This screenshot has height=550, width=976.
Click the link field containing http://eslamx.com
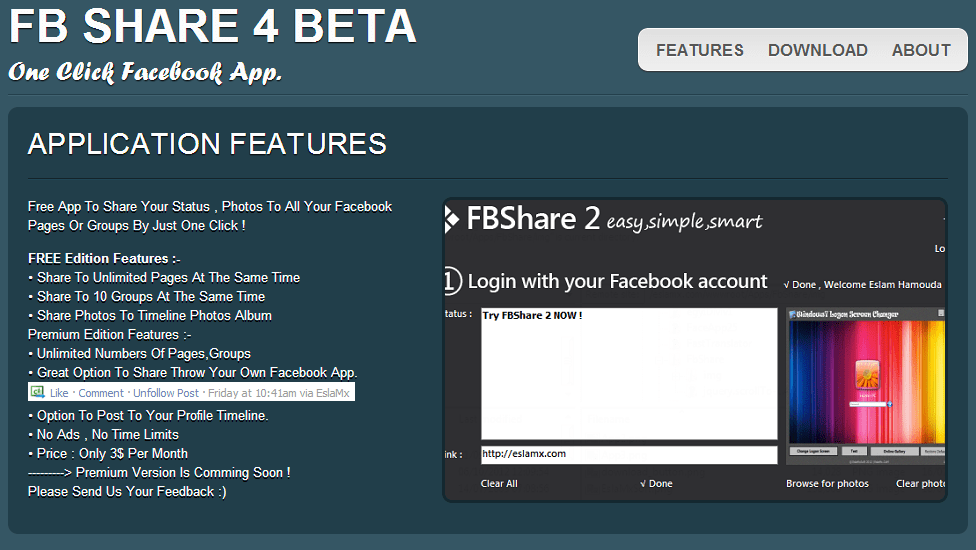coord(629,454)
